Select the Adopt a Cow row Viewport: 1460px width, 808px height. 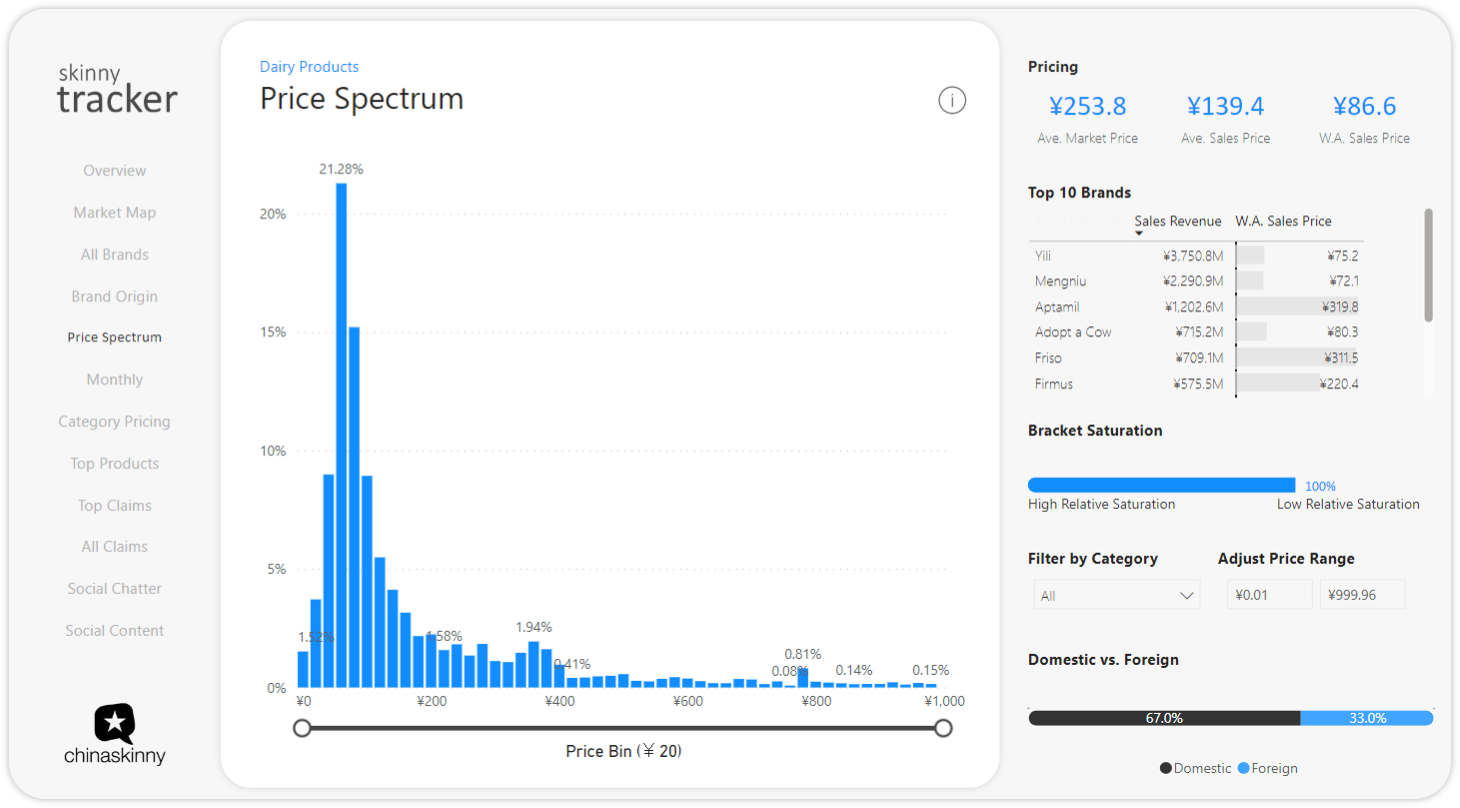1196,332
